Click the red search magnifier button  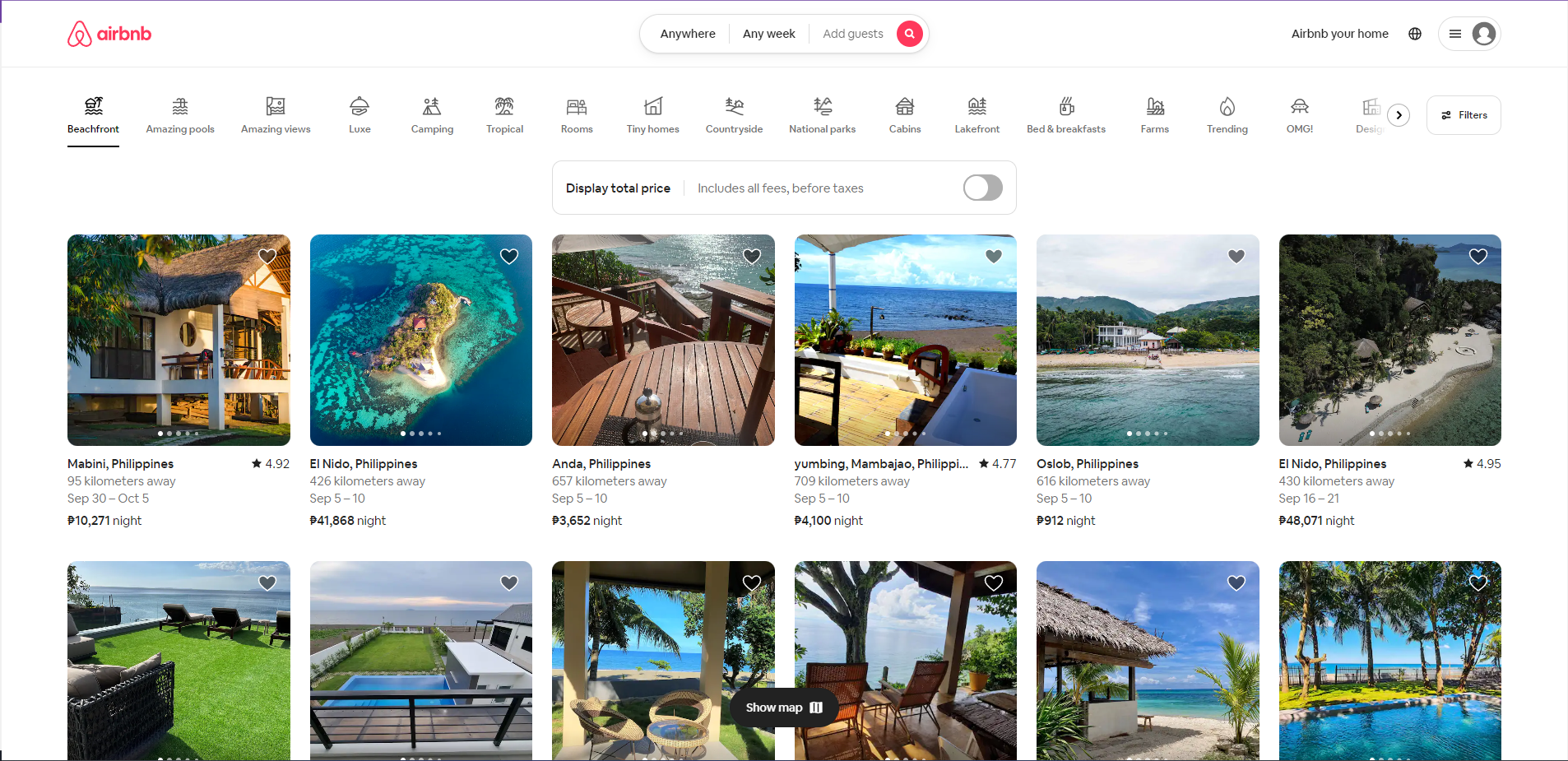pos(909,34)
